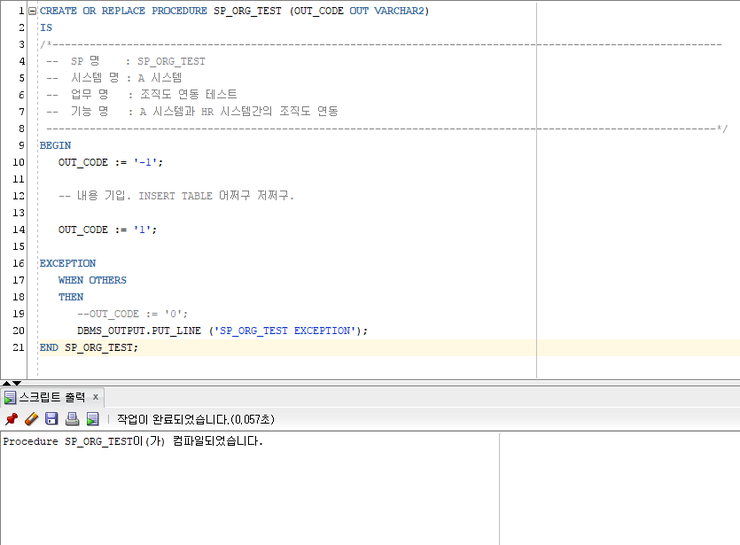The width and height of the screenshot is (740, 545).
Task: Save the script output to file
Action: [x=52, y=419]
